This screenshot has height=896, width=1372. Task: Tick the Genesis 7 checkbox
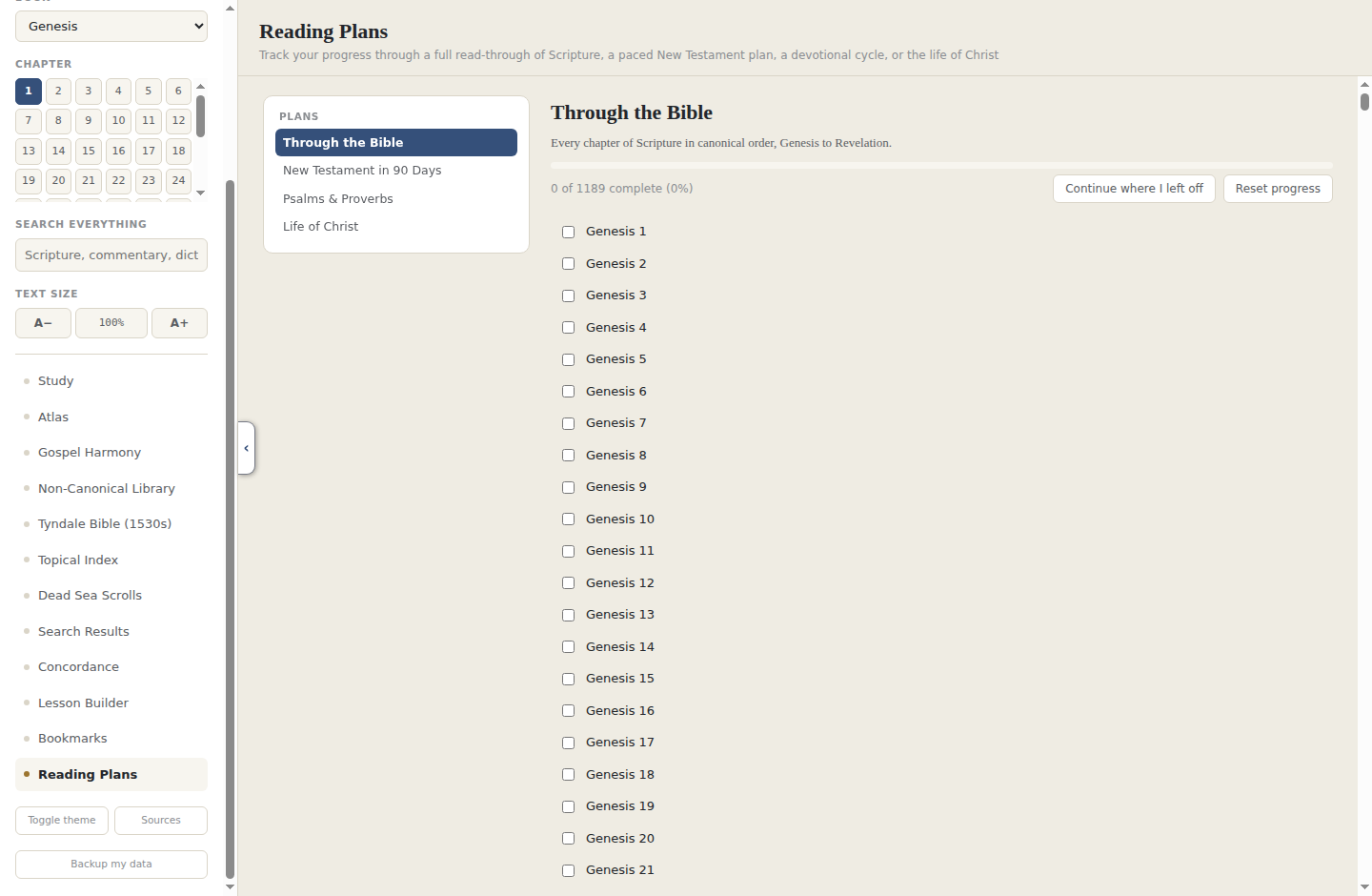tap(568, 423)
